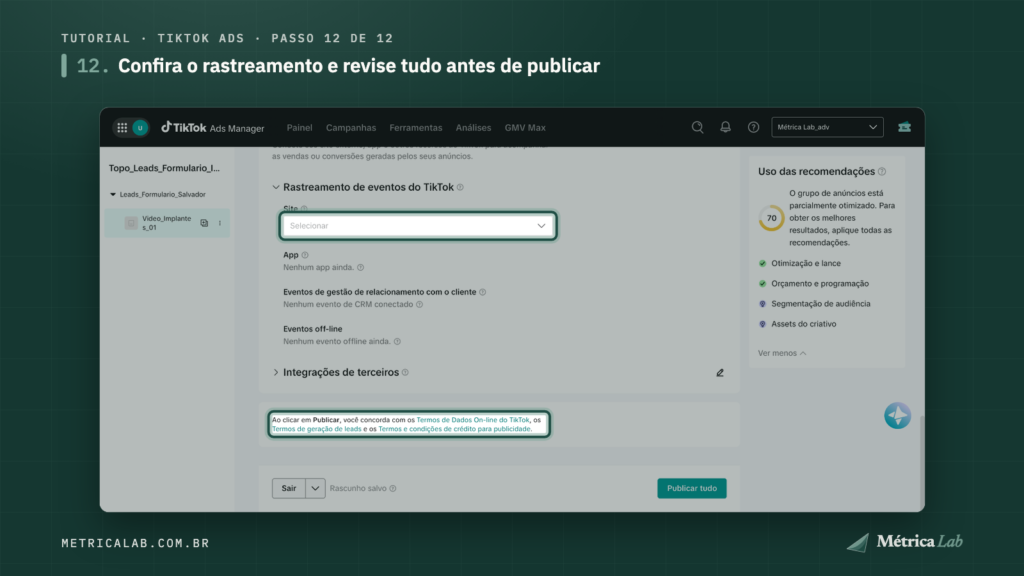Open Termos de geração de leads link
The height and width of the screenshot is (576, 1024).
click(317, 429)
